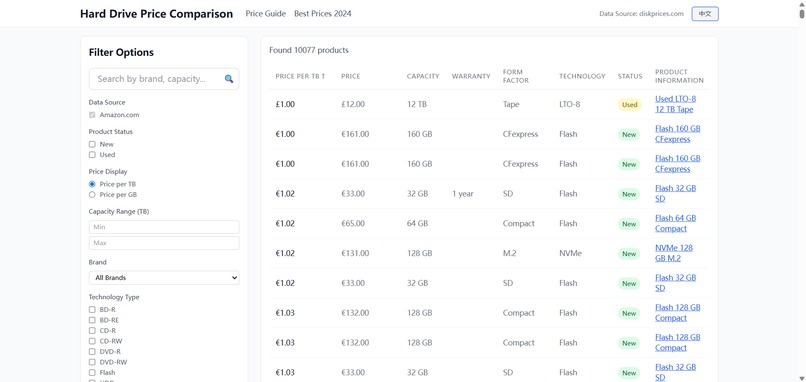Viewport: 806px width, 382px height.
Task: Click the Form Factor column header
Action: click(x=516, y=76)
